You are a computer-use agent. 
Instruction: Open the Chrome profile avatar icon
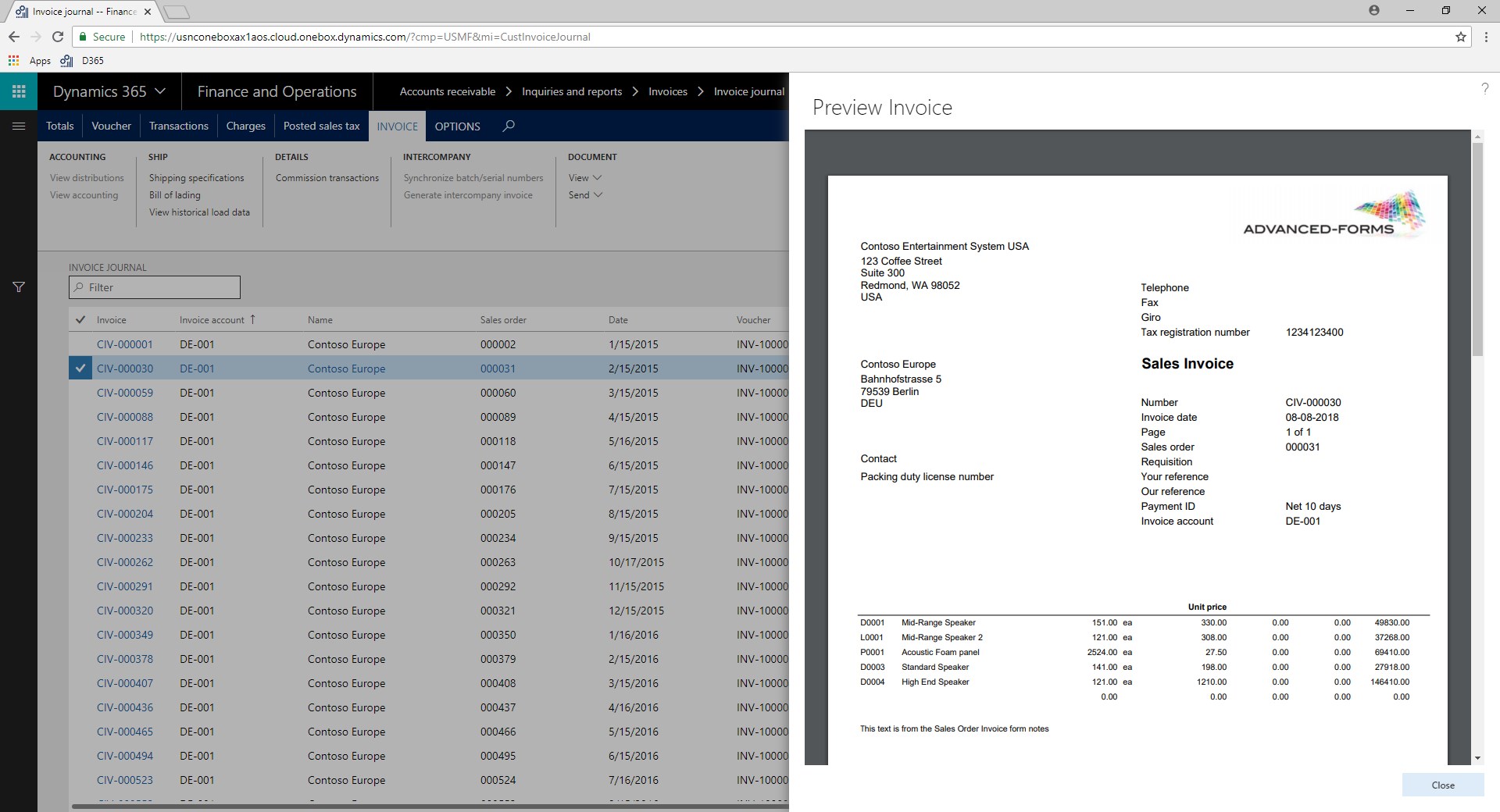tap(1374, 10)
